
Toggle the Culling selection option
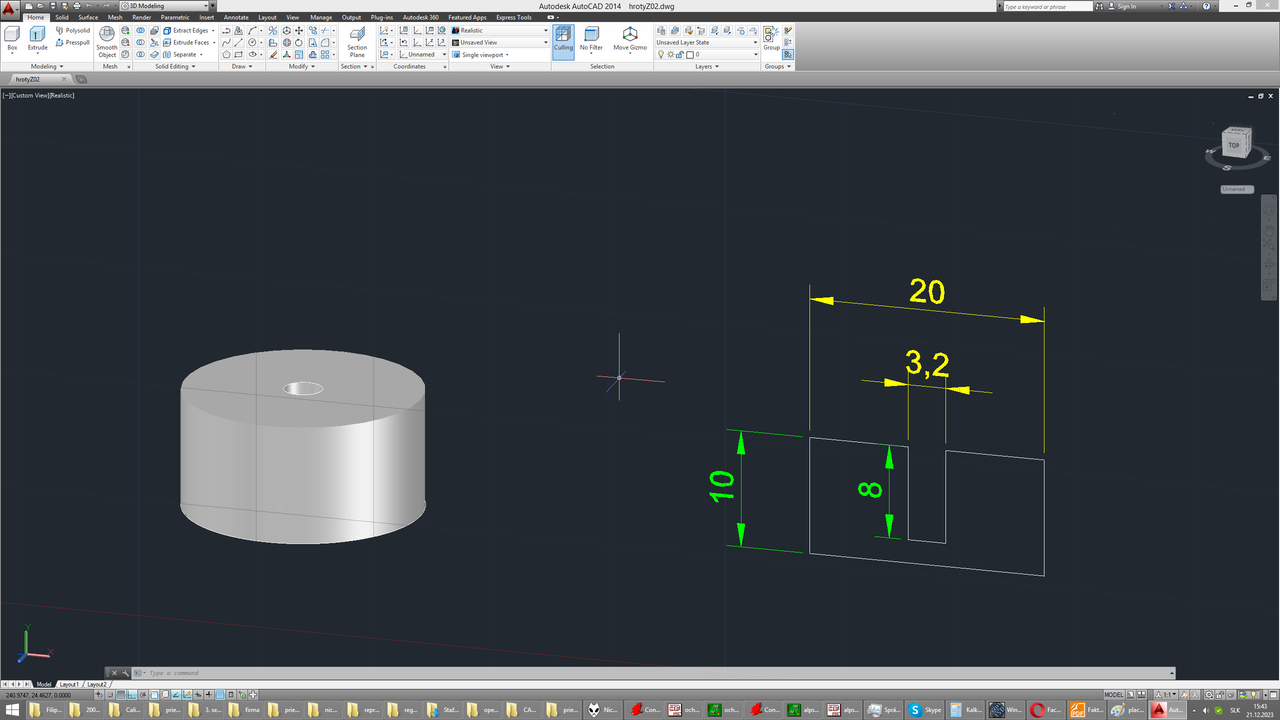click(563, 40)
